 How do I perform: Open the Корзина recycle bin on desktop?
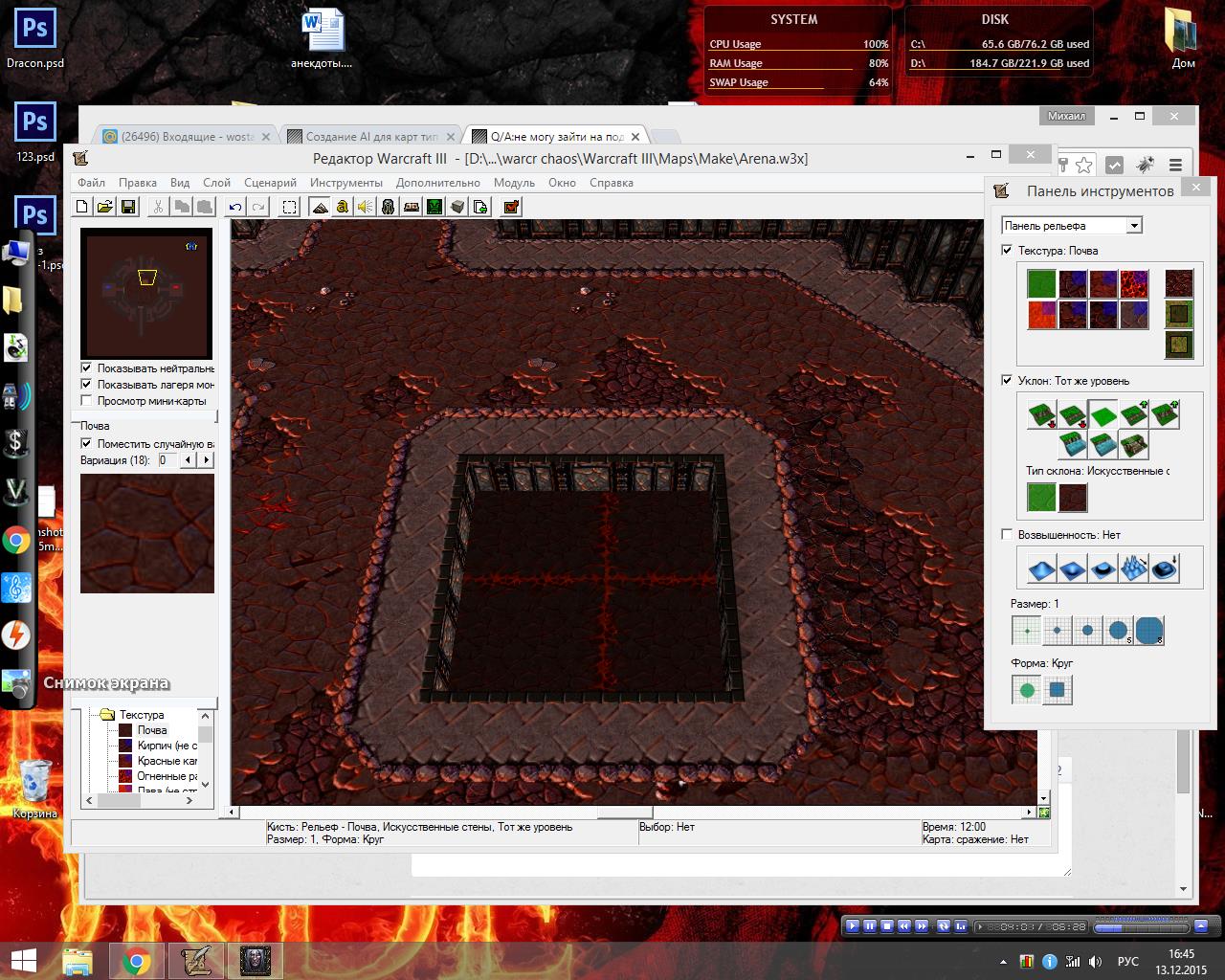tap(34, 789)
